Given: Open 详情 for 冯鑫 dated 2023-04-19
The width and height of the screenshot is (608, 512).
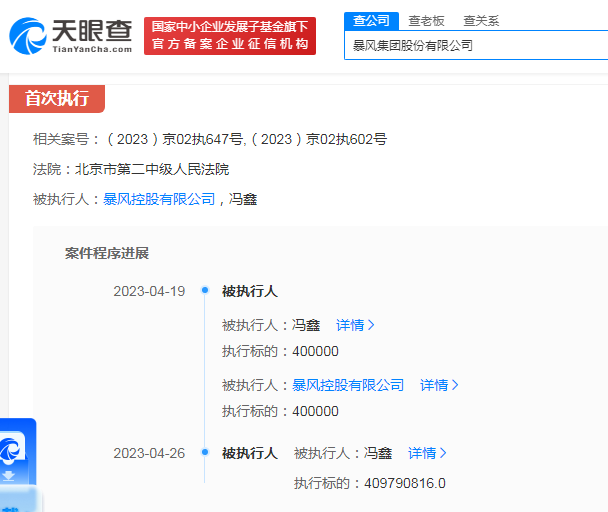Looking at the screenshot, I should pos(355,325).
